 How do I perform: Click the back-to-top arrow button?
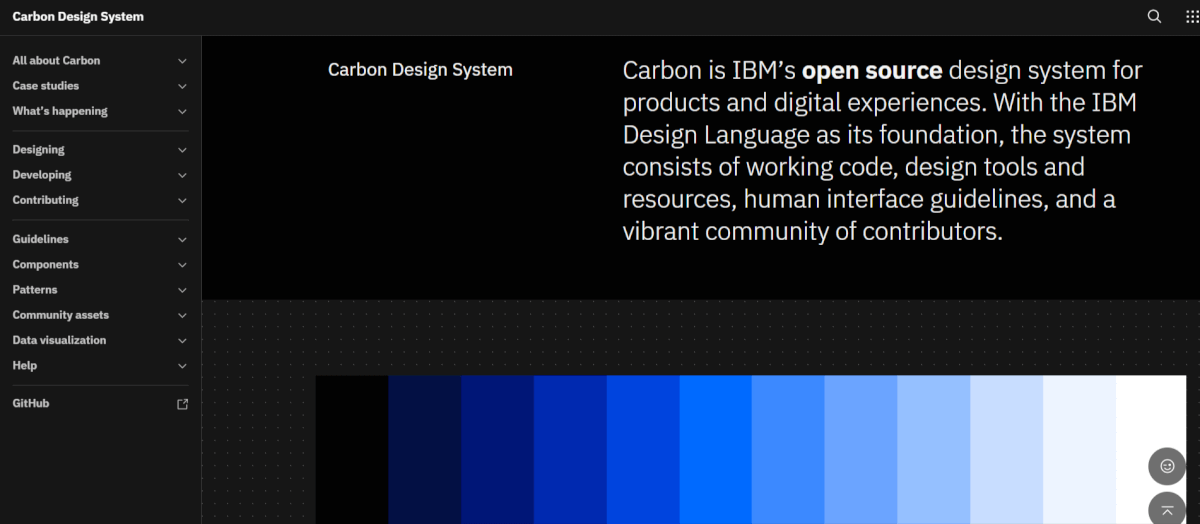pyautogui.click(x=1167, y=509)
